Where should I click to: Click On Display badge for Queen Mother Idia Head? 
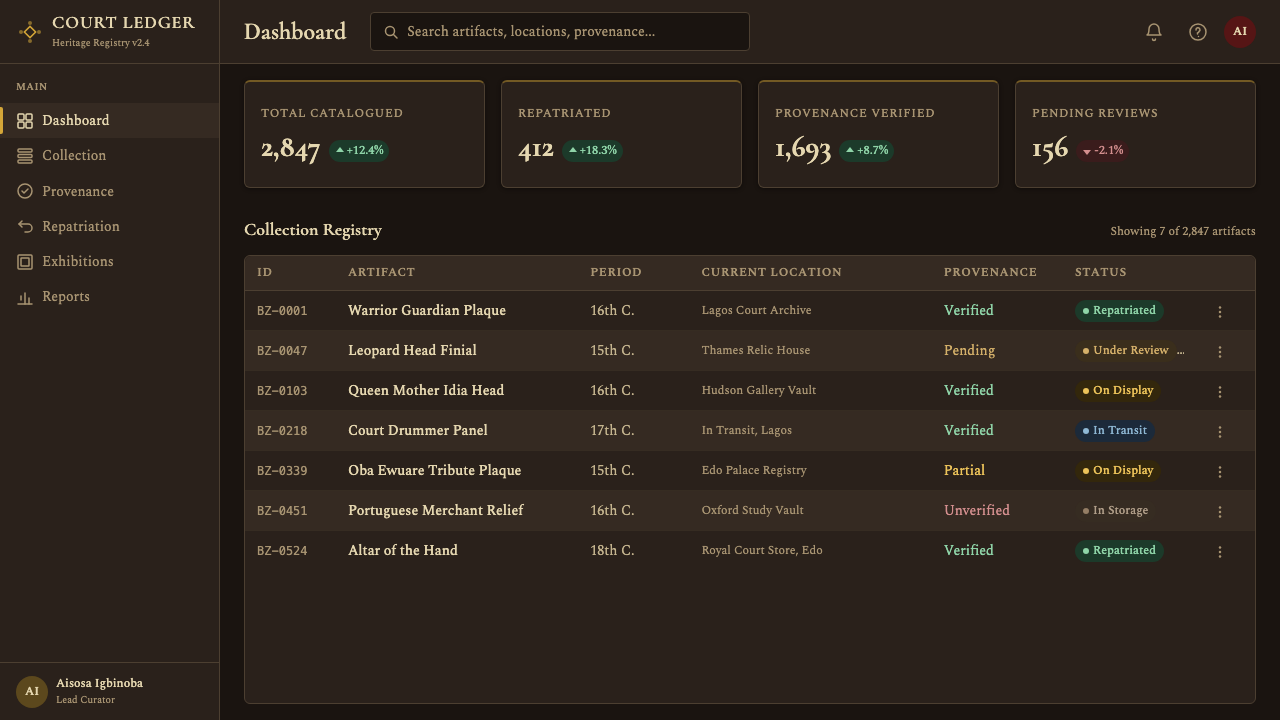click(1118, 391)
